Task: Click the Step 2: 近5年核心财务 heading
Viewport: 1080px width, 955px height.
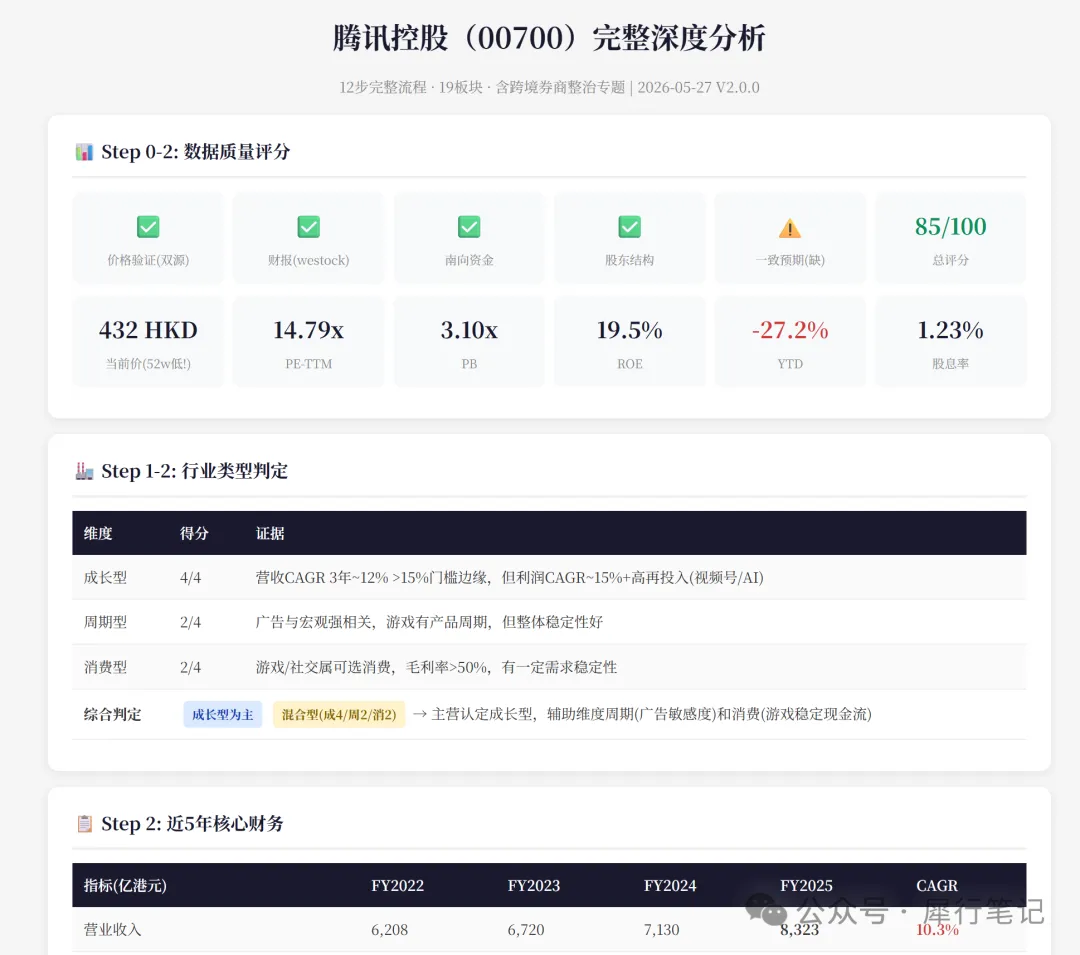Action: pyautogui.click(x=192, y=823)
